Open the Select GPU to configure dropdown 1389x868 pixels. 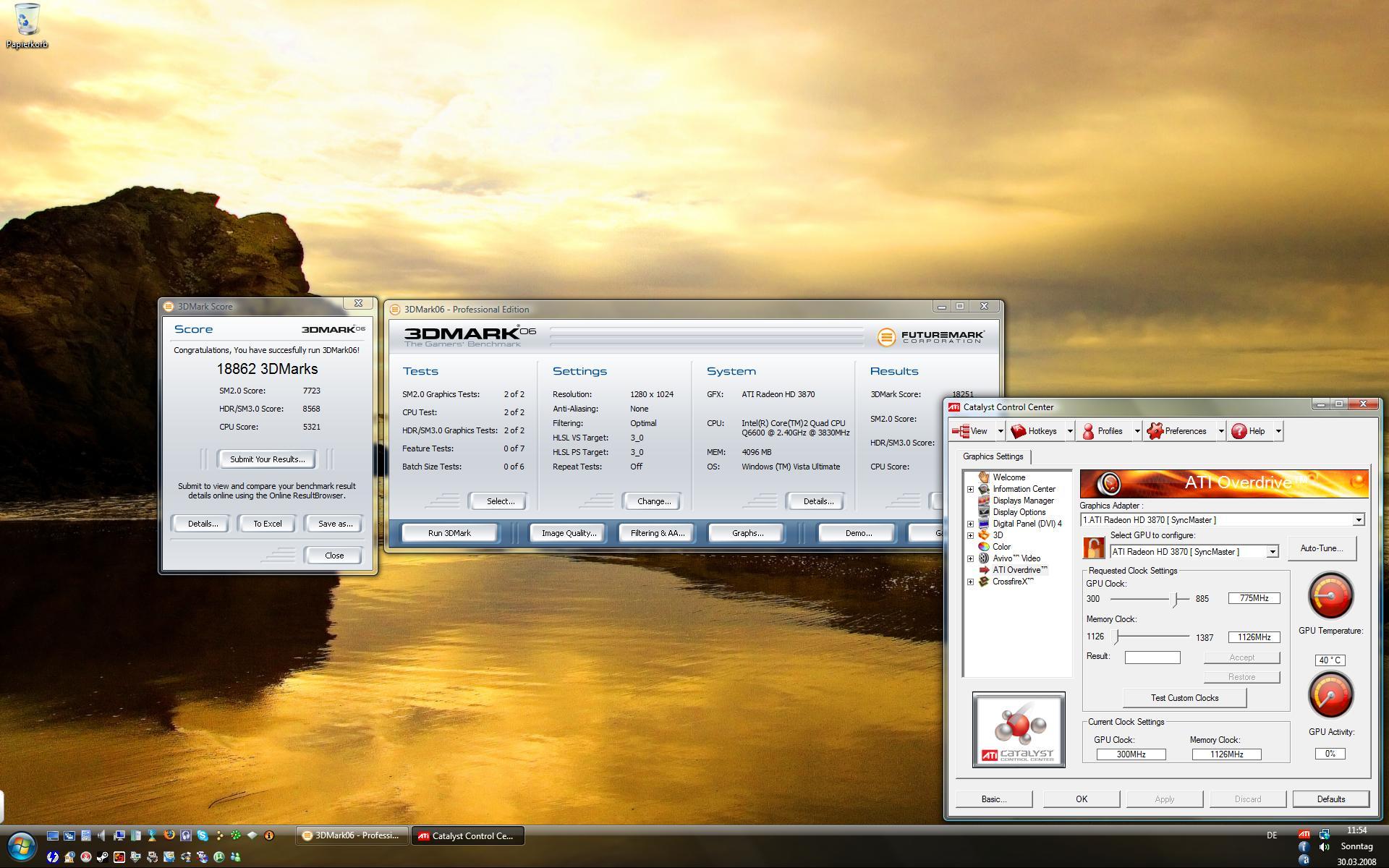pos(1272,552)
